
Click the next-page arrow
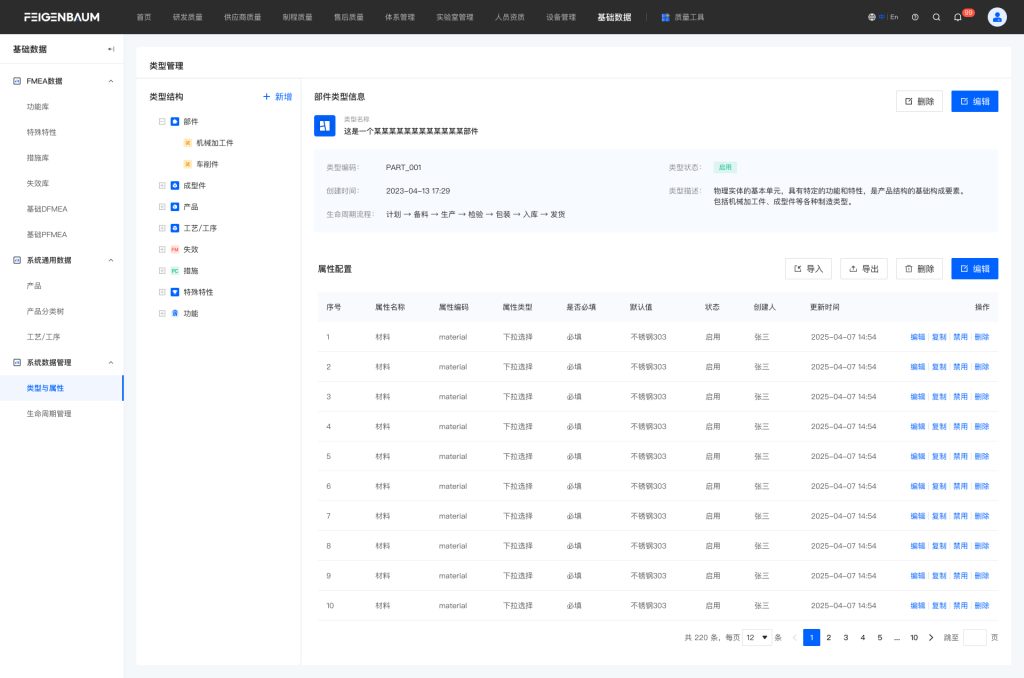931,638
